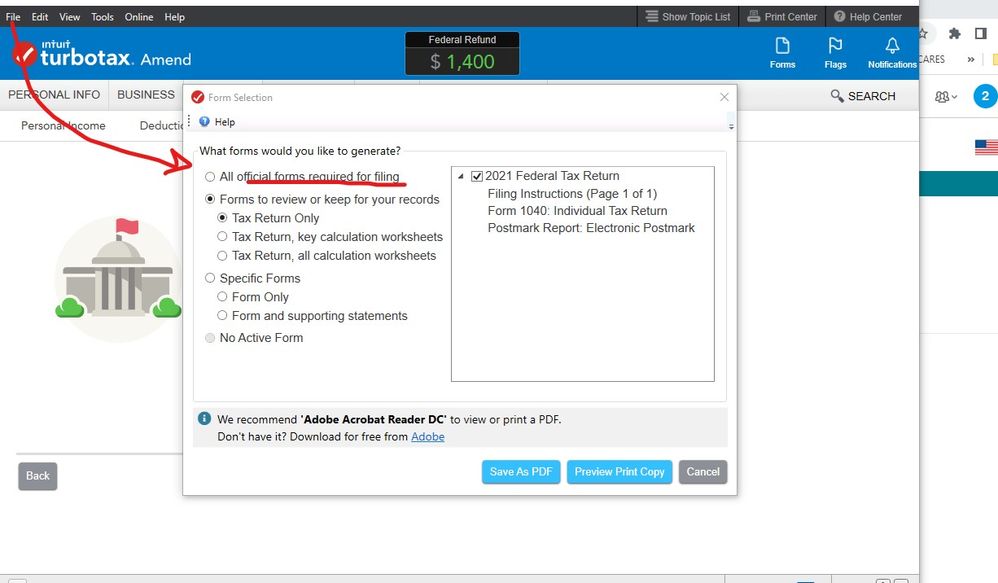Select Postmark Report: Electronic Postmark
The width and height of the screenshot is (998, 583).
pyautogui.click(x=591, y=228)
